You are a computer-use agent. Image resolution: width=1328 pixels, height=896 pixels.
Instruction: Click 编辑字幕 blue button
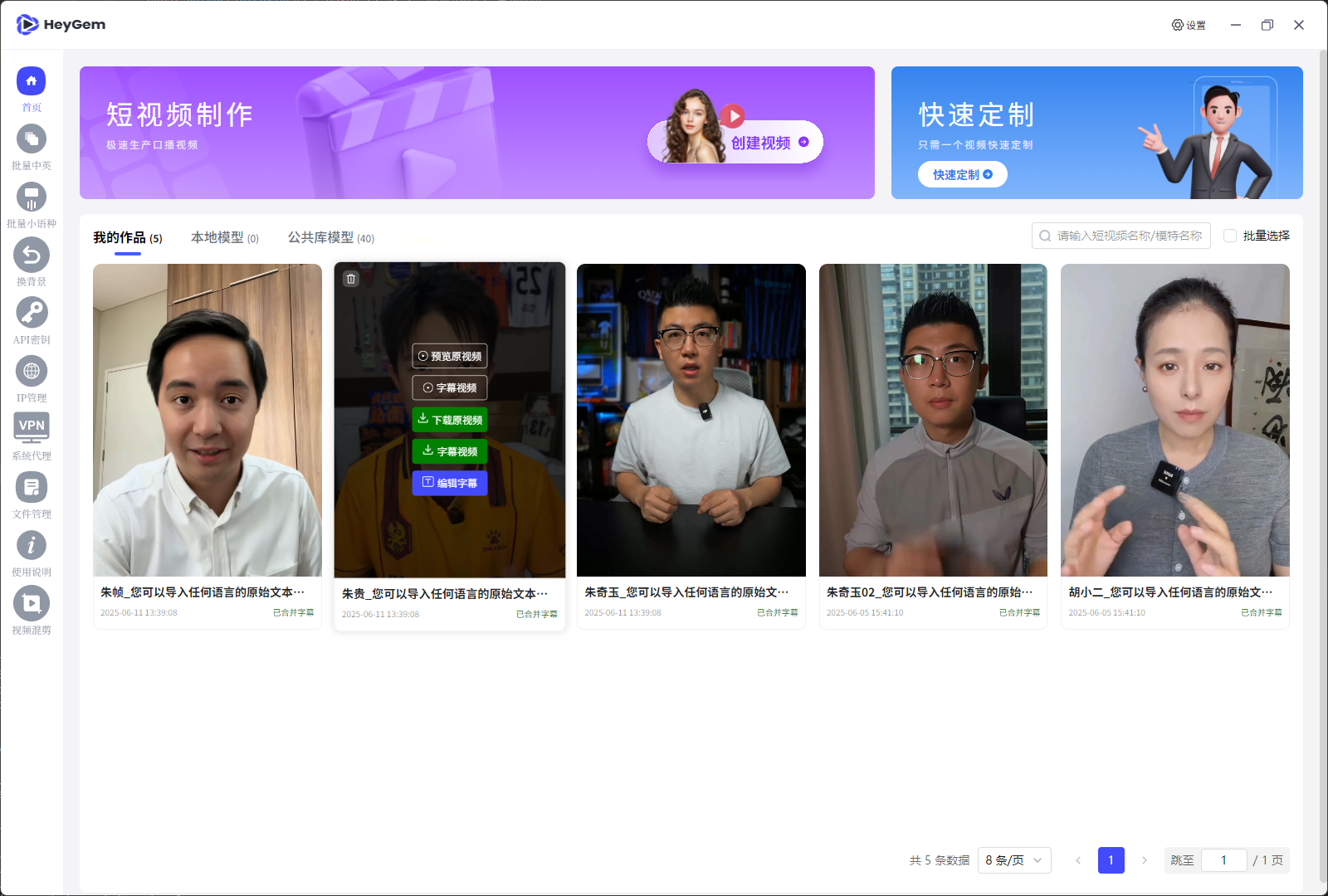450,483
